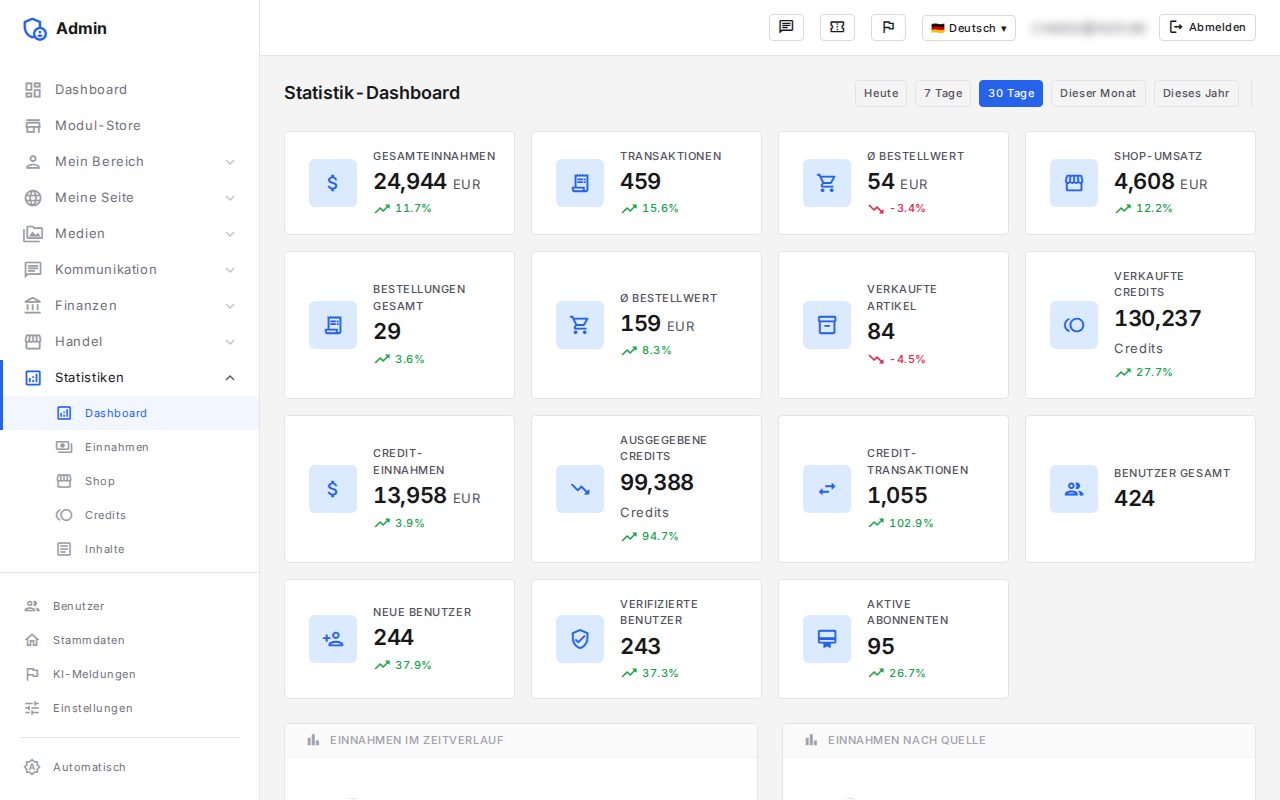Viewport: 1280px width, 800px height.
Task: Click the Abmelden logout button
Action: click(x=1207, y=27)
